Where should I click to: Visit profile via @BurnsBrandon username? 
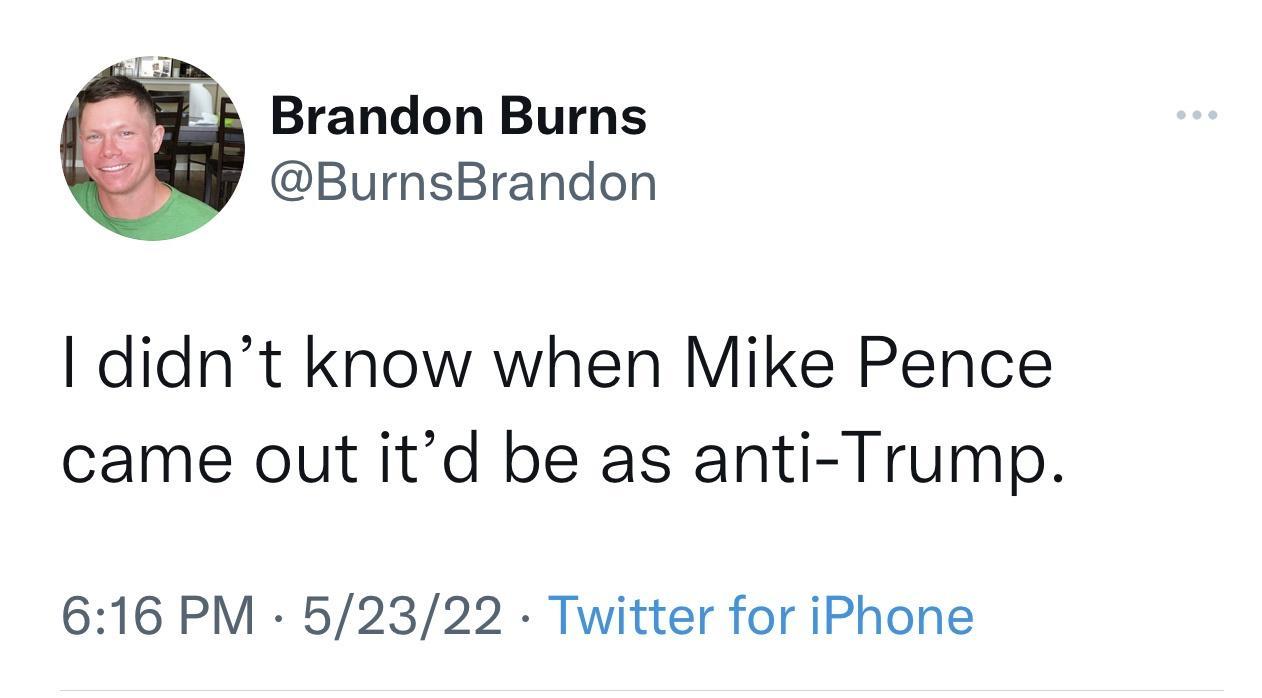[463, 181]
